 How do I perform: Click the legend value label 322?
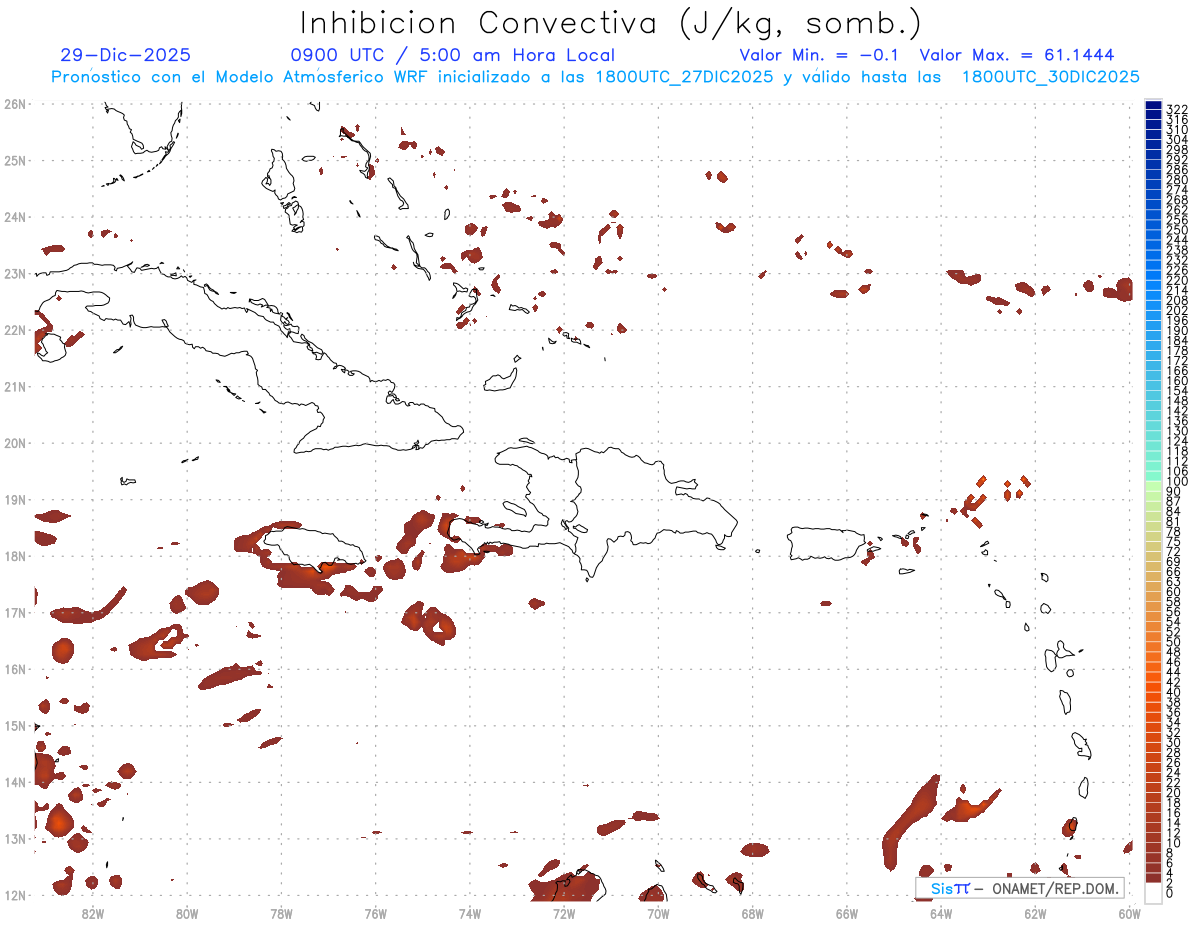point(1177,109)
